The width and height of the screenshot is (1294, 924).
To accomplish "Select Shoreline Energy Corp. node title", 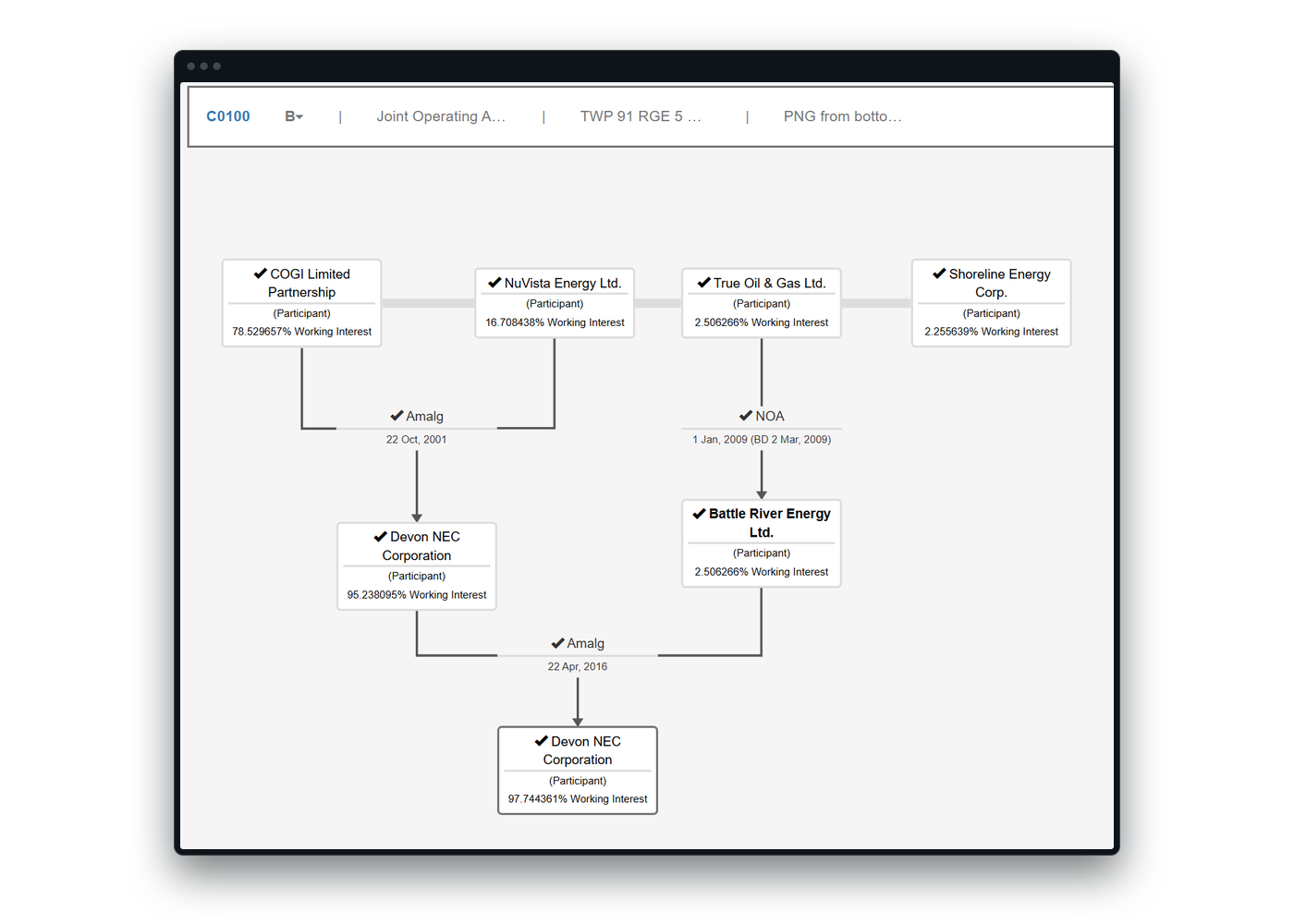I will [x=1000, y=283].
